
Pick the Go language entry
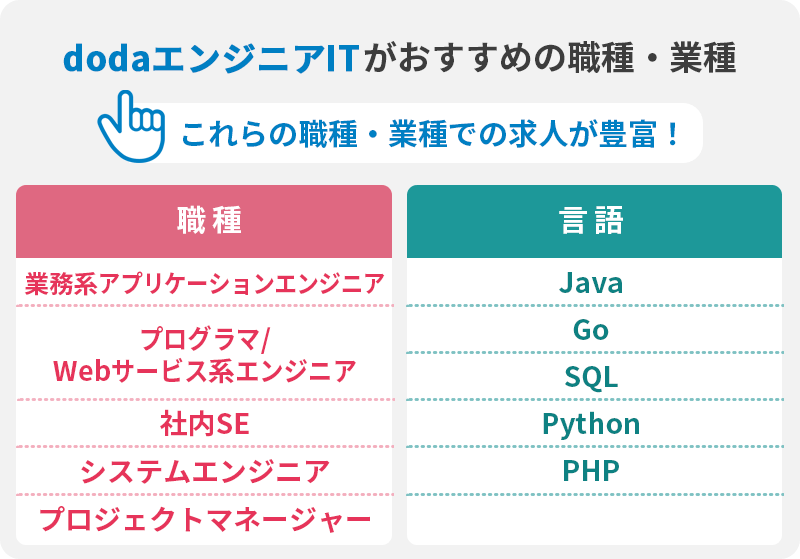point(594,329)
